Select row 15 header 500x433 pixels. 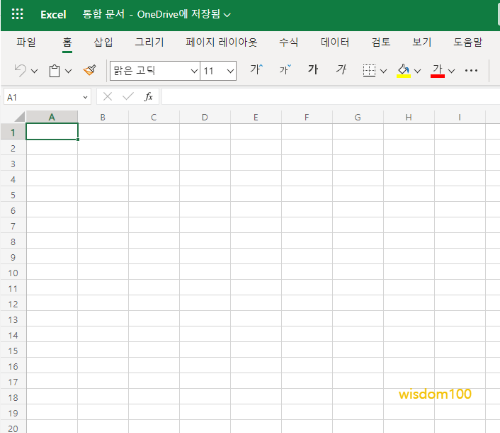tap(13, 350)
